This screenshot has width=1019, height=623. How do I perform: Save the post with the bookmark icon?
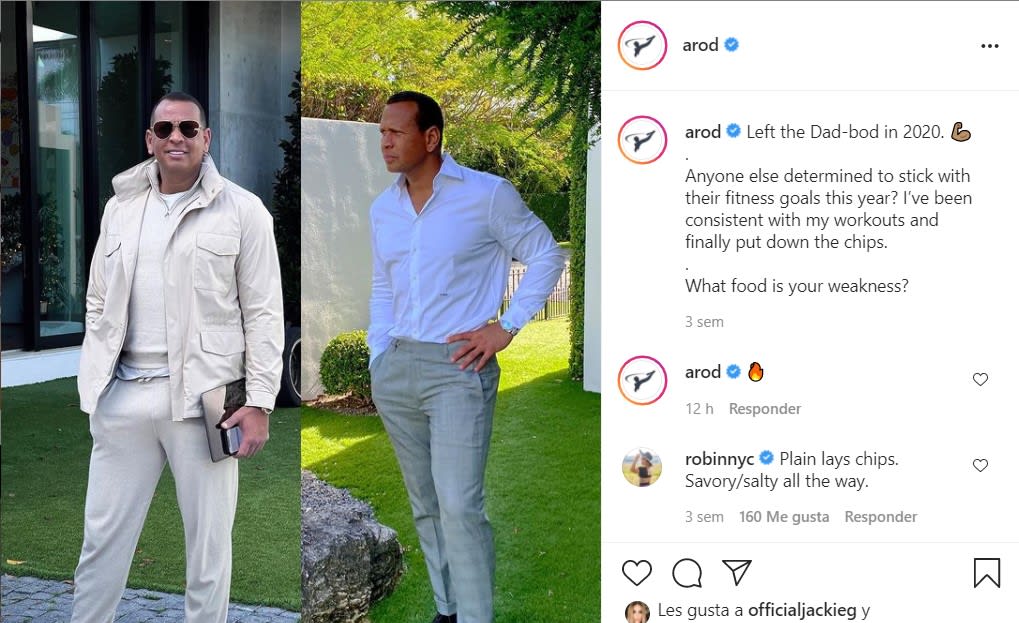986,572
